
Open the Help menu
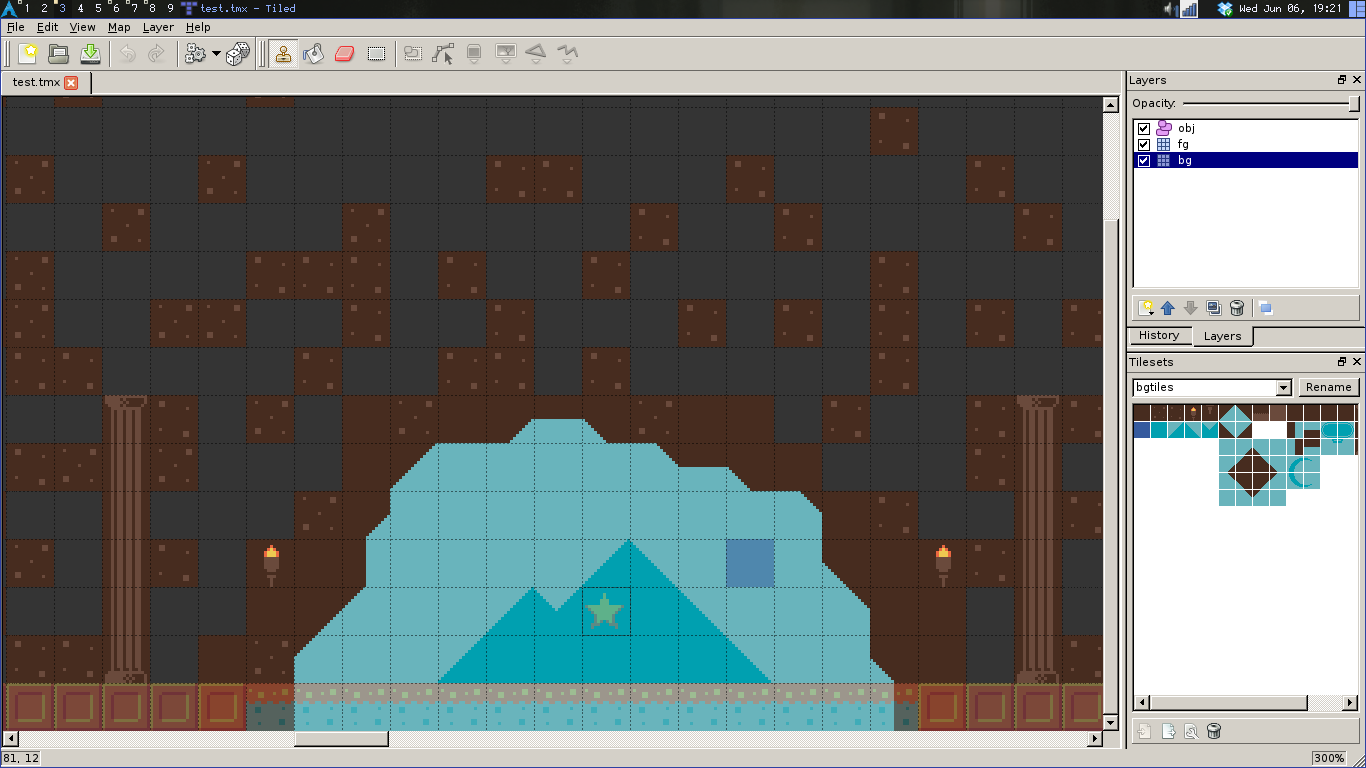click(x=198, y=27)
